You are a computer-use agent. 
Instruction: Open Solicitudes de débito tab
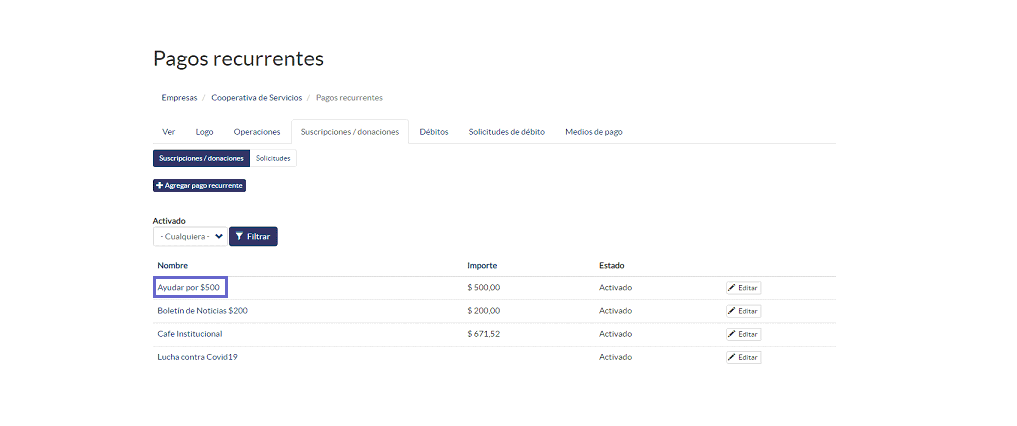(x=507, y=132)
